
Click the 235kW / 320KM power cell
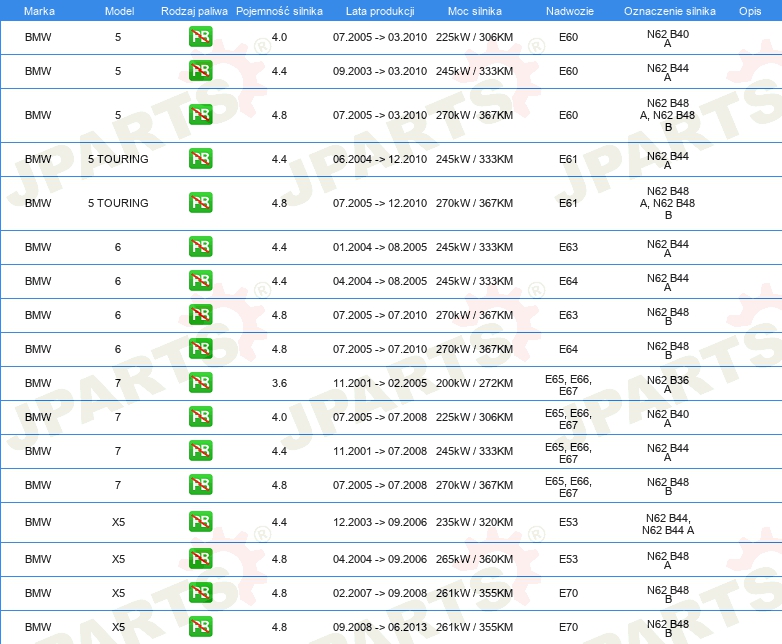click(x=474, y=522)
